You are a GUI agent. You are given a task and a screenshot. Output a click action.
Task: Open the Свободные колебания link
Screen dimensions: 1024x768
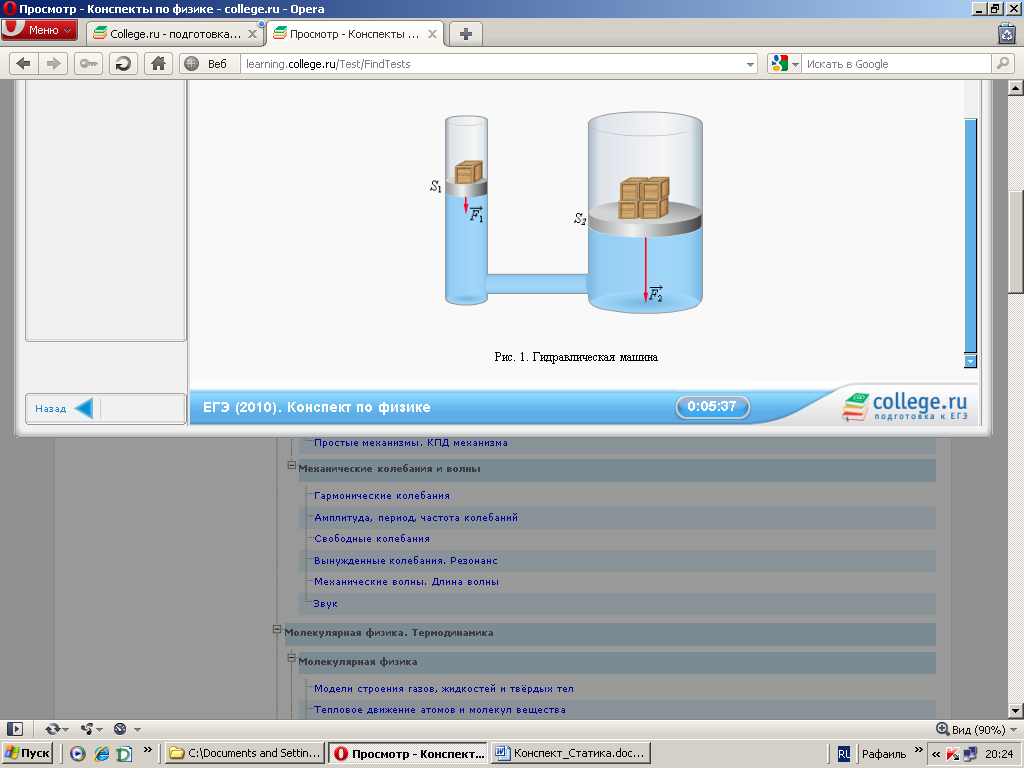click(372, 539)
